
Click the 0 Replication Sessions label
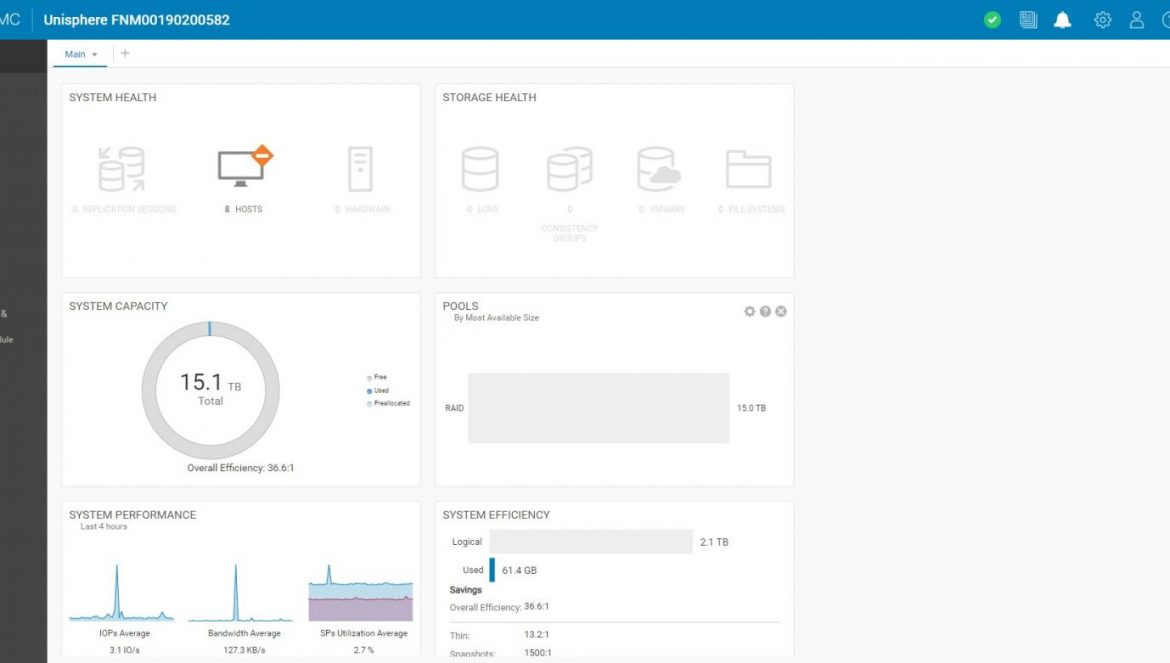pyautogui.click(x=125, y=209)
